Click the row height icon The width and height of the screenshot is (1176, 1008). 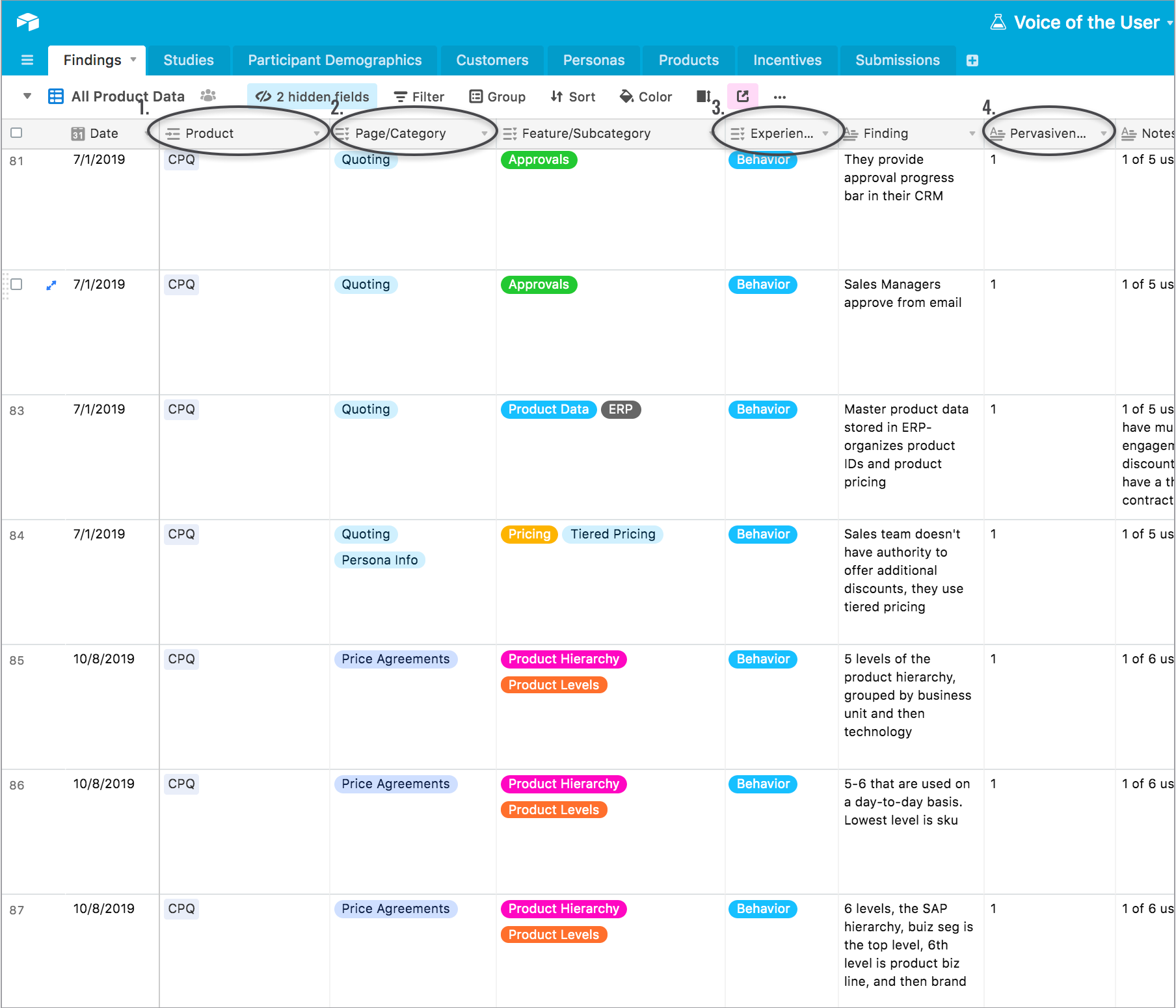(704, 96)
